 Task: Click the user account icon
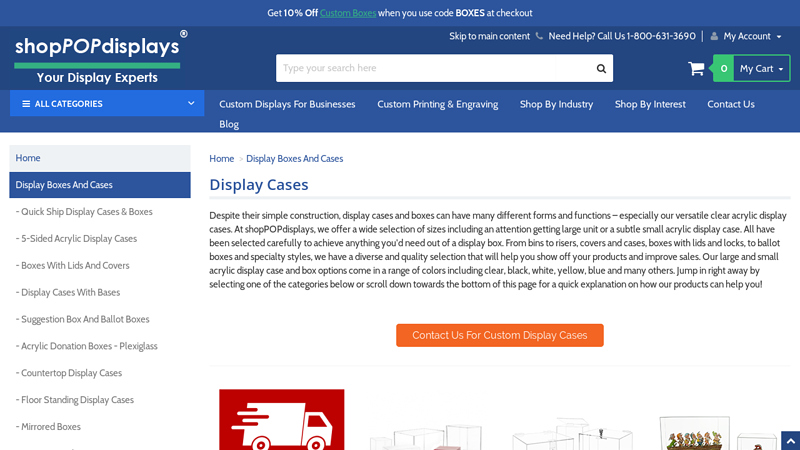coord(714,36)
